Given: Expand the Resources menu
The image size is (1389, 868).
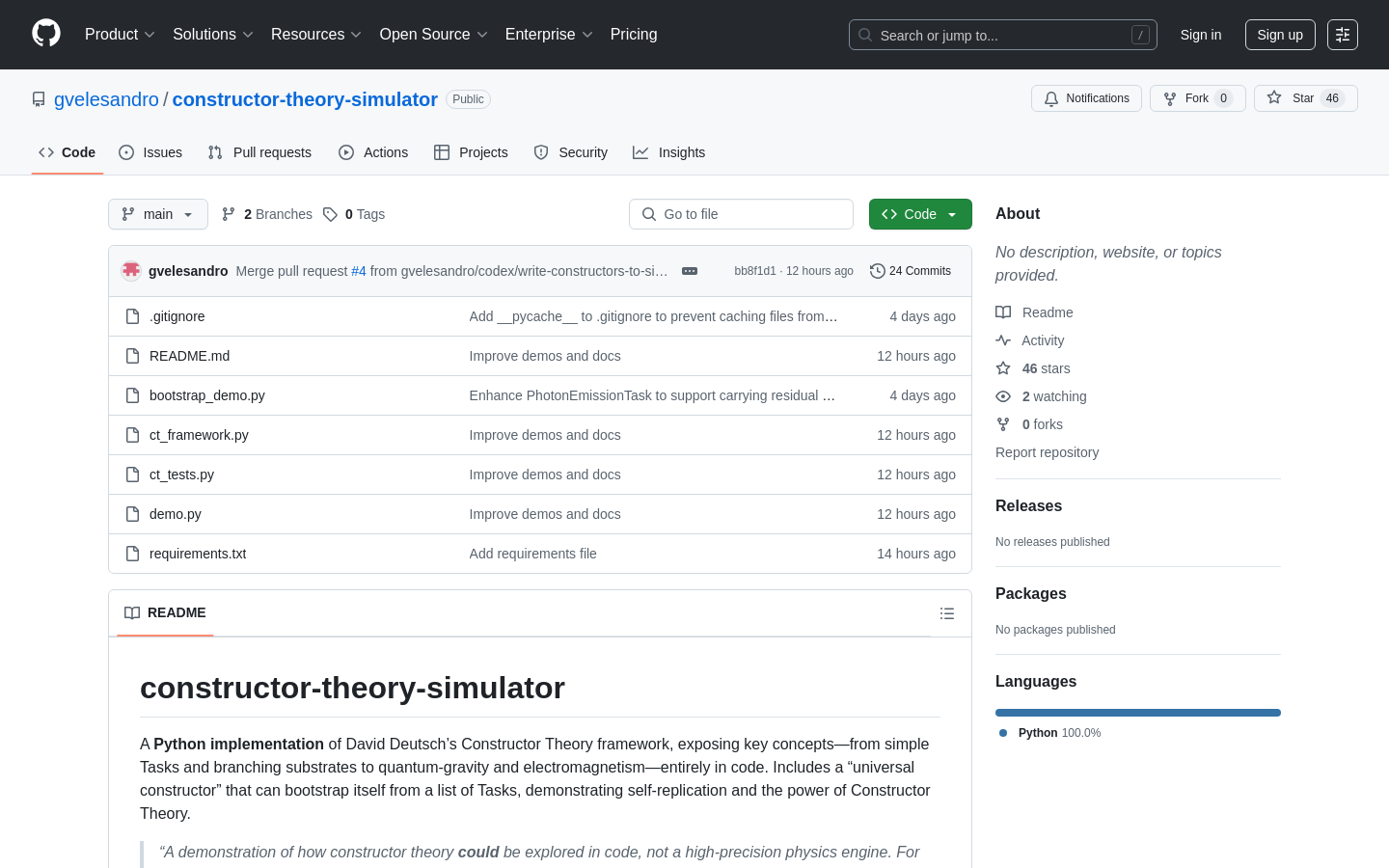Looking at the screenshot, I should tap(316, 35).
